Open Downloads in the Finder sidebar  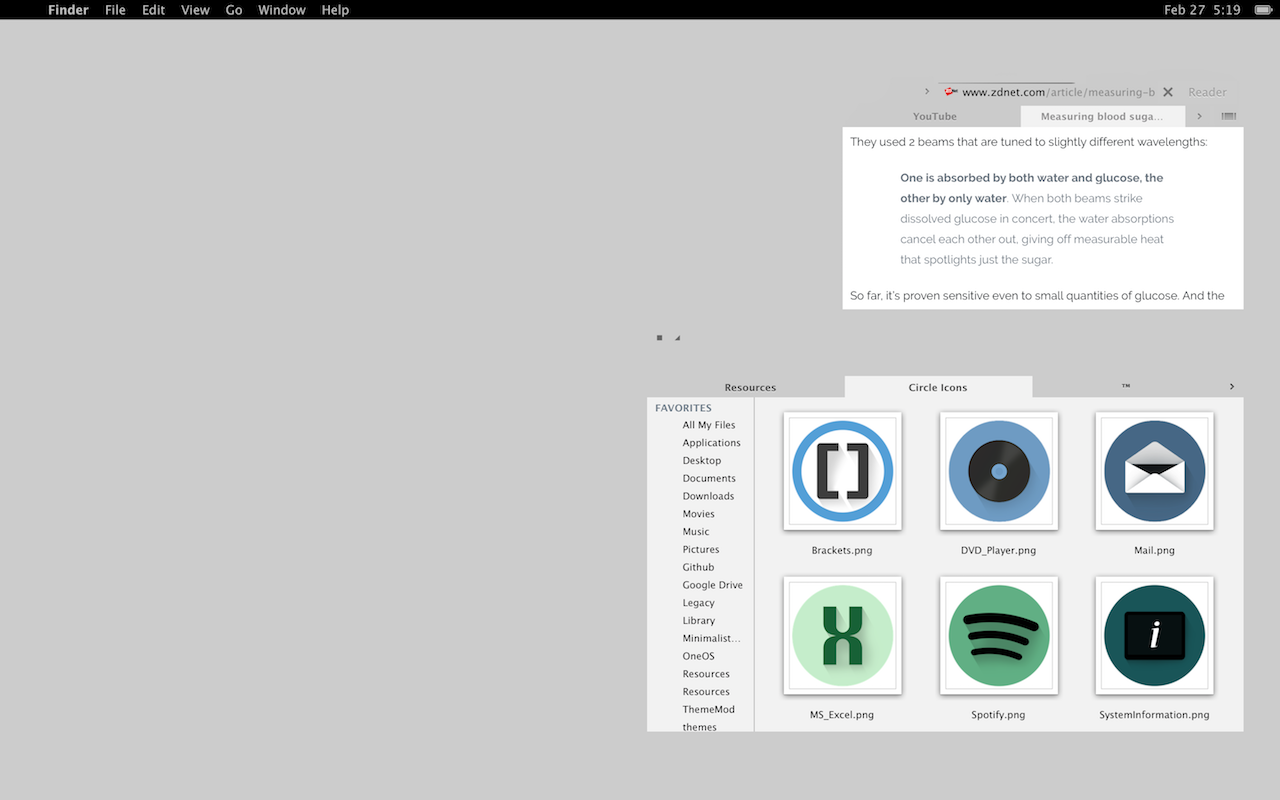[708, 496]
